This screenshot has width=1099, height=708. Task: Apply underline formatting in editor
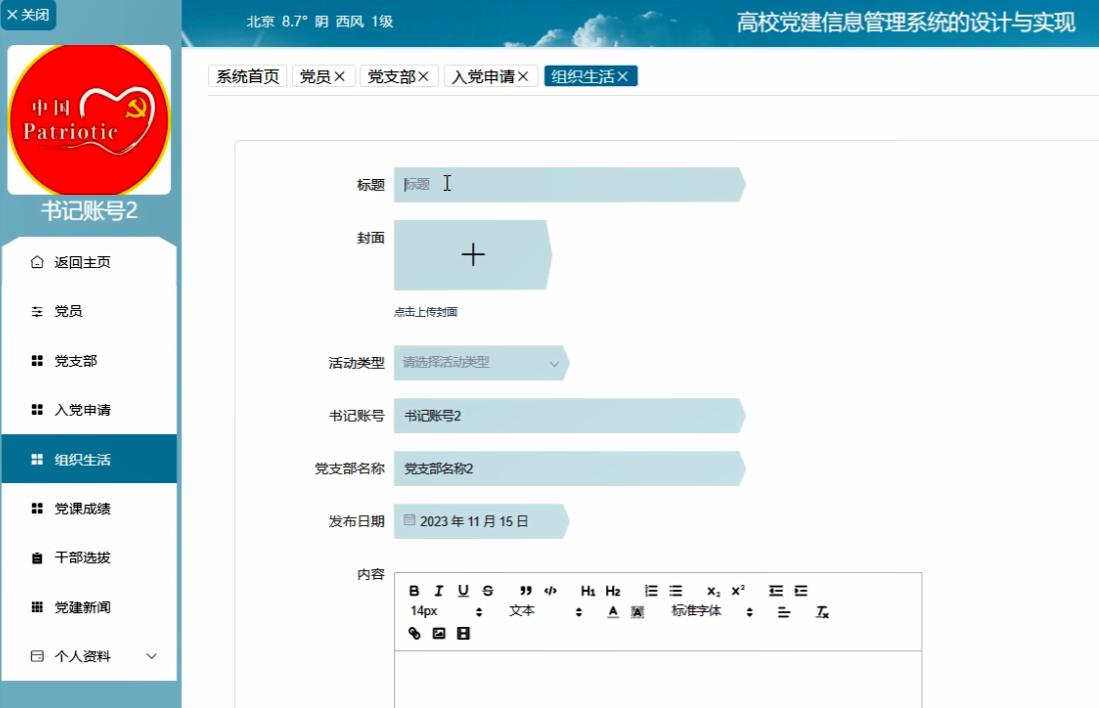click(463, 591)
